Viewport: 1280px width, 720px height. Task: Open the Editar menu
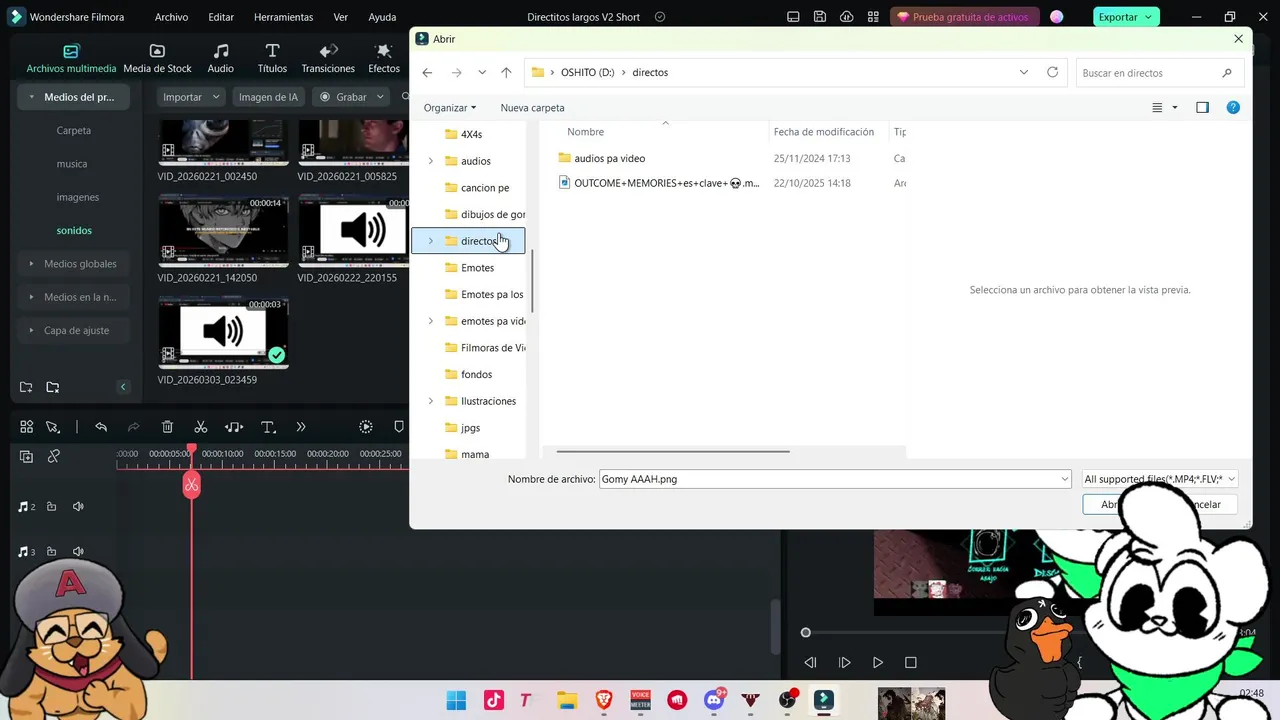point(221,17)
